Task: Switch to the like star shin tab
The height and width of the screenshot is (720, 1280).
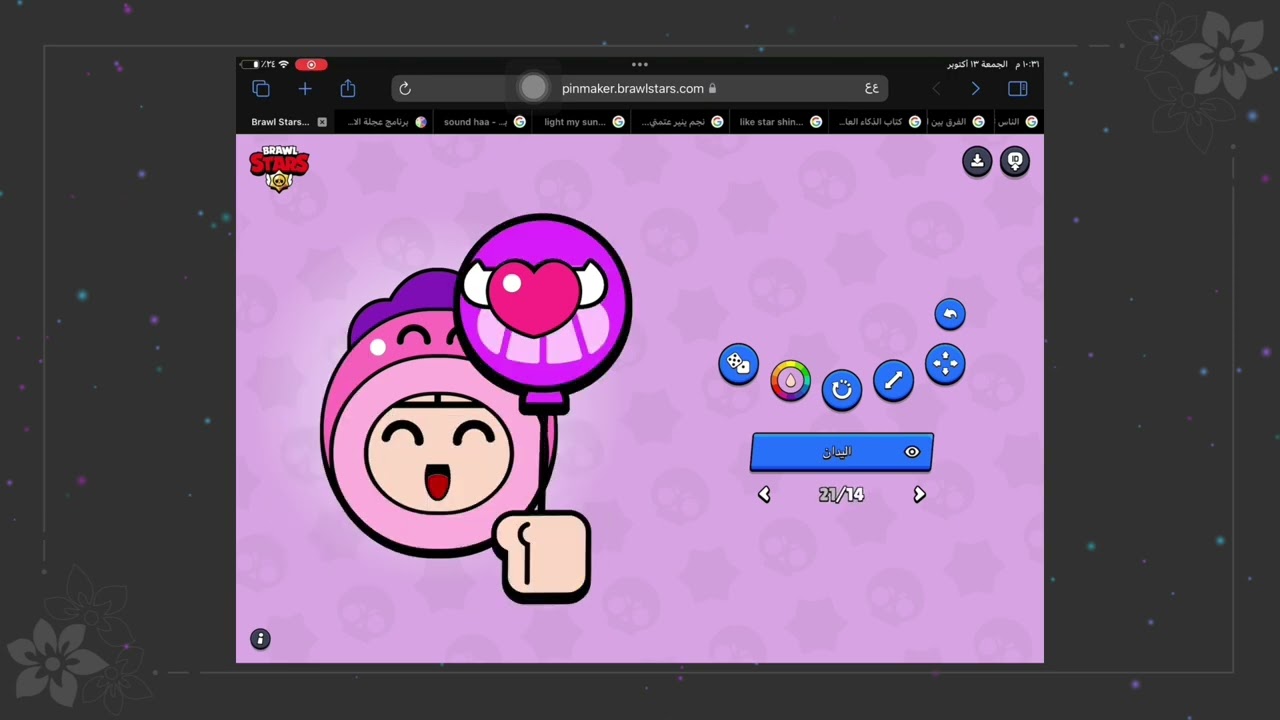Action: [777, 122]
